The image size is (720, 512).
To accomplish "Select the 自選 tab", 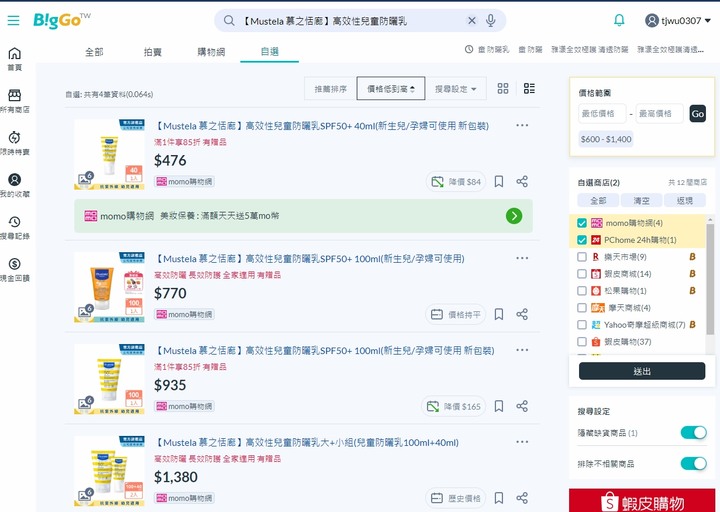I will coord(270,52).
